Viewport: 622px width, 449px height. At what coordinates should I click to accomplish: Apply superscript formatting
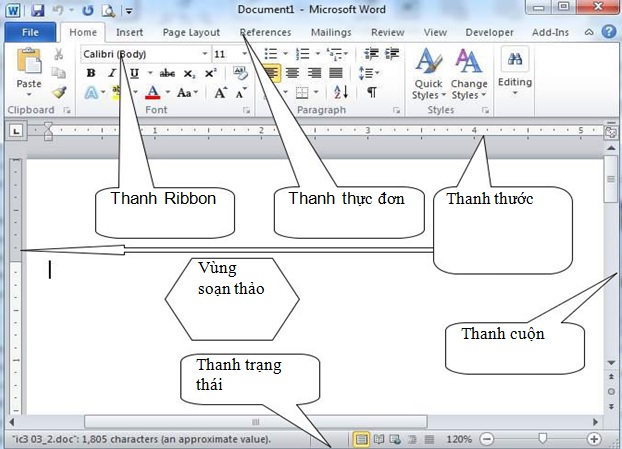pos(210,73)
